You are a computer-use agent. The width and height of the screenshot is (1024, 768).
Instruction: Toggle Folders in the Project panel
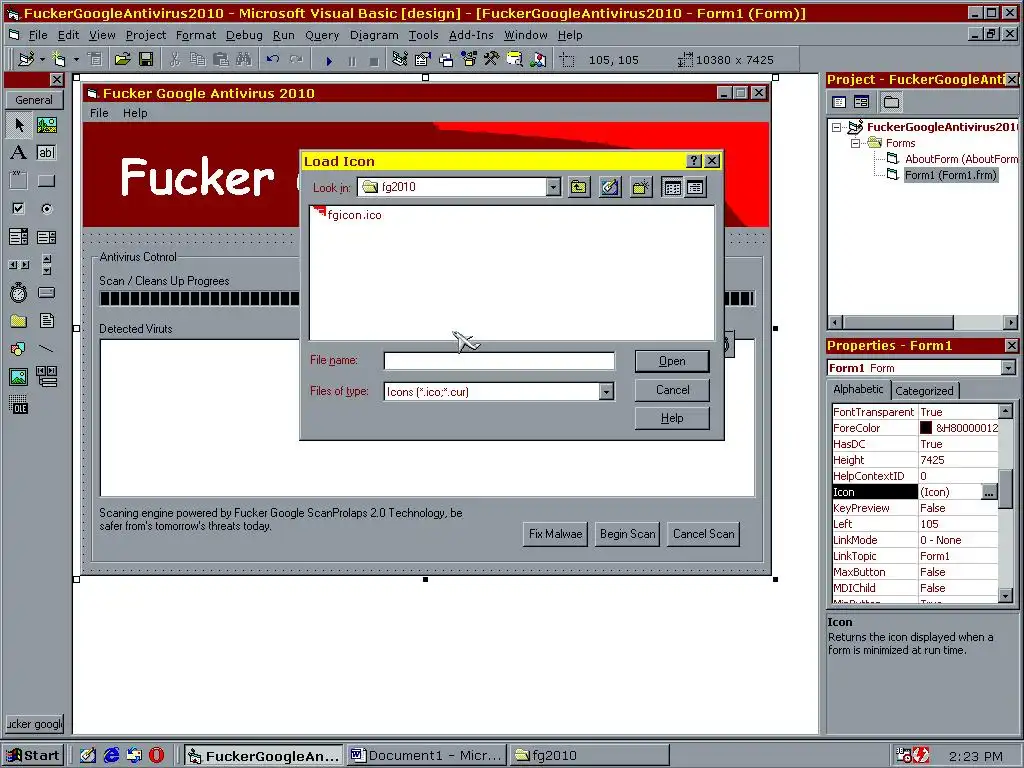click(891, 102)
